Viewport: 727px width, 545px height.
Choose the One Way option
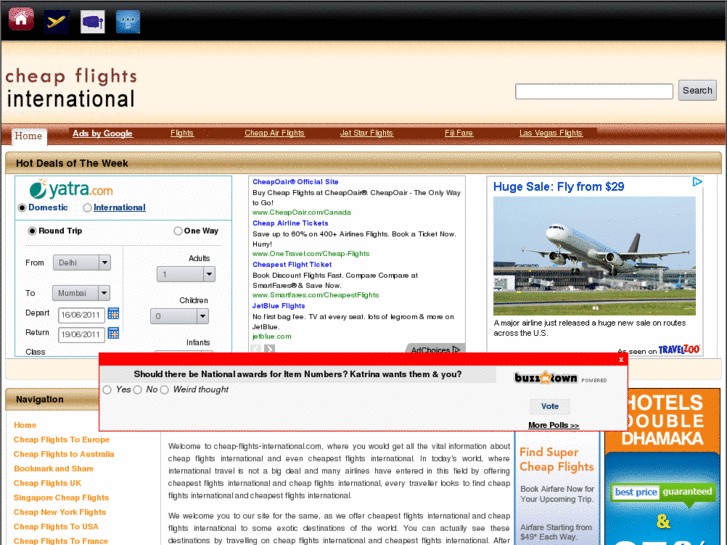coord(178,231)
